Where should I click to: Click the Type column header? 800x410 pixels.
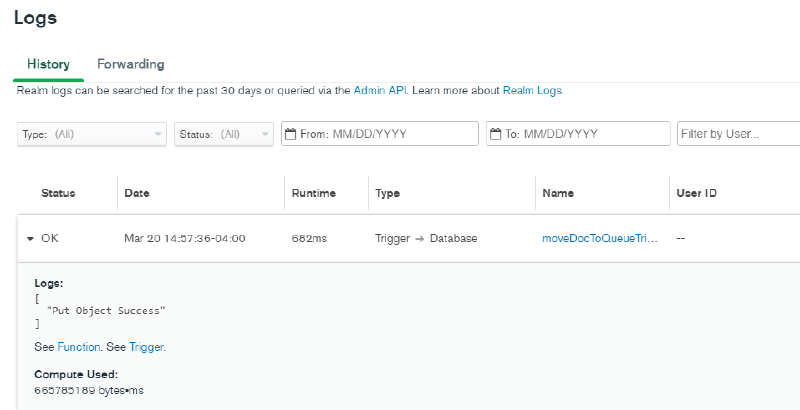388,193
